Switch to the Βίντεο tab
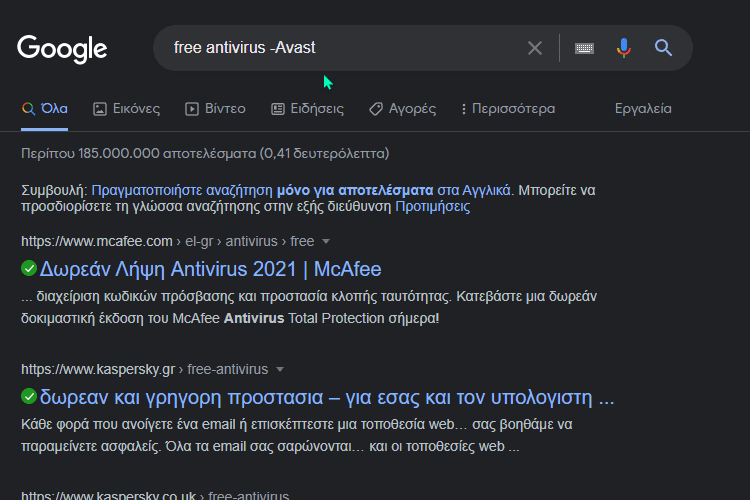The height and width of the screenshot is (500, 750). (x=215, y=109)
